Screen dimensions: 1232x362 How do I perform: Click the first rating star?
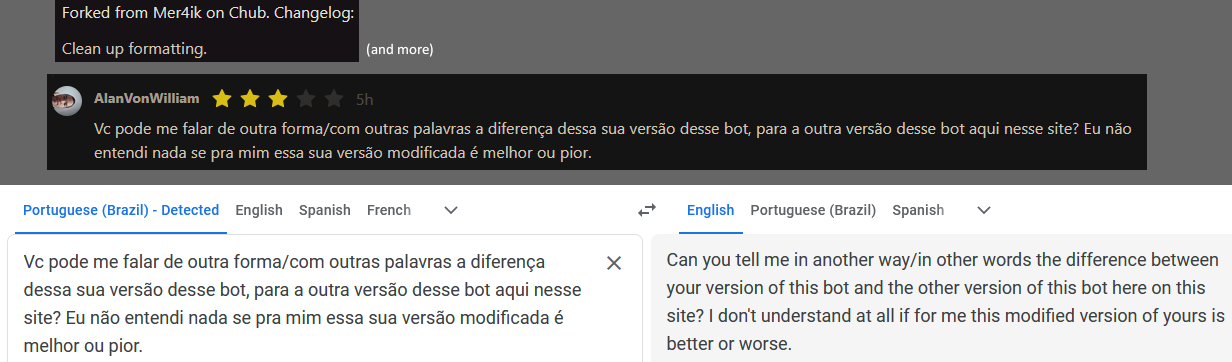pos(222,99)
